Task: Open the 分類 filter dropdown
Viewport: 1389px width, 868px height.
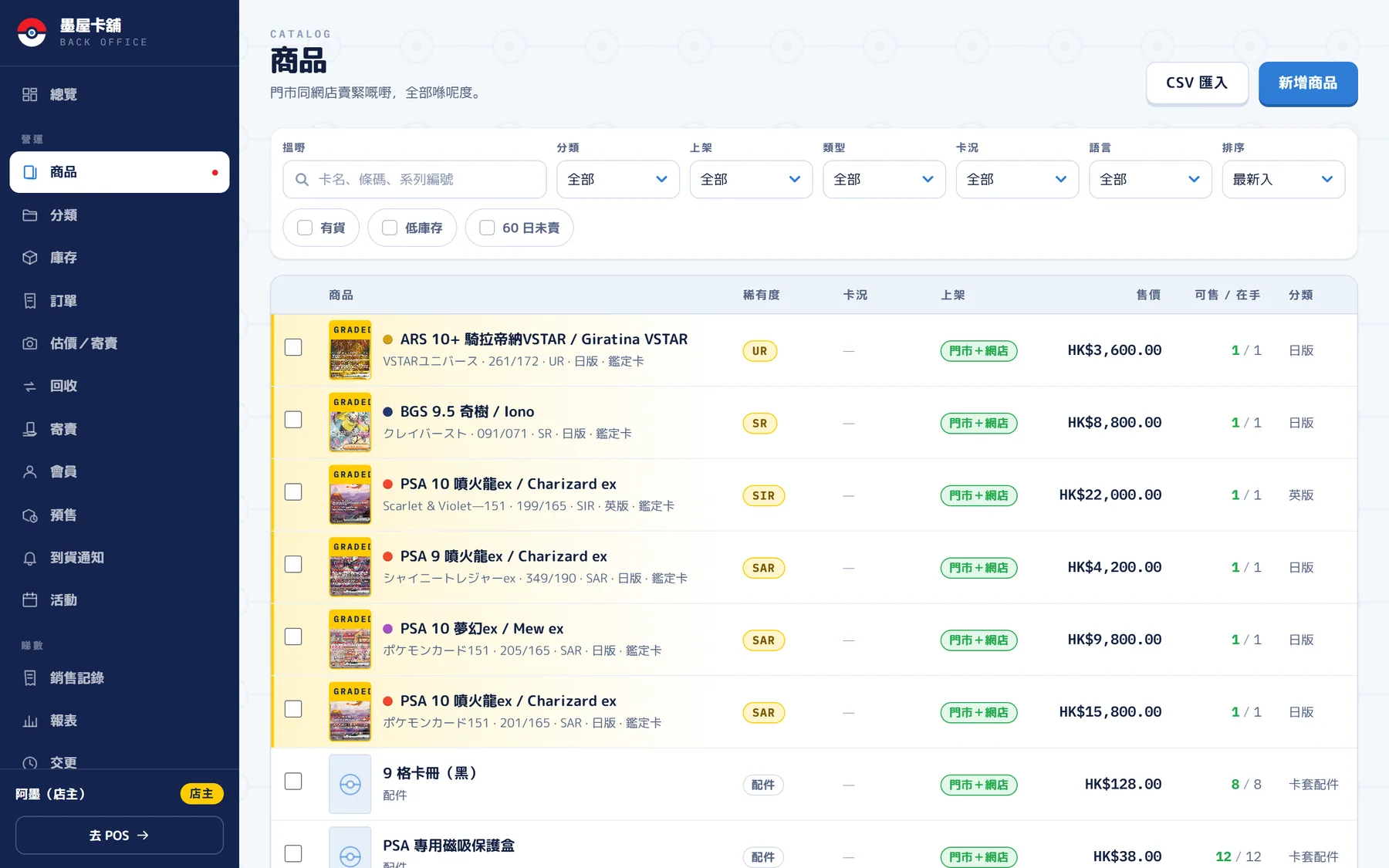Action: tap(618, 179)
